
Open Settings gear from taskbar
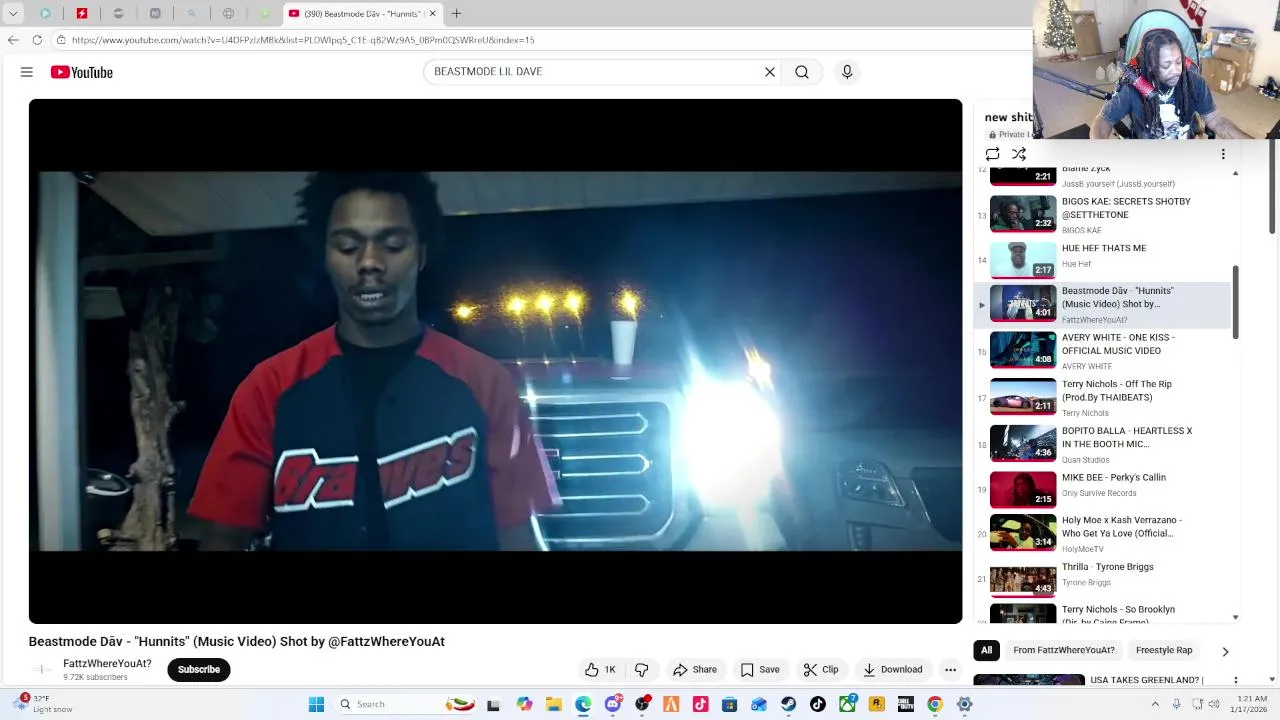coord(964,704)
